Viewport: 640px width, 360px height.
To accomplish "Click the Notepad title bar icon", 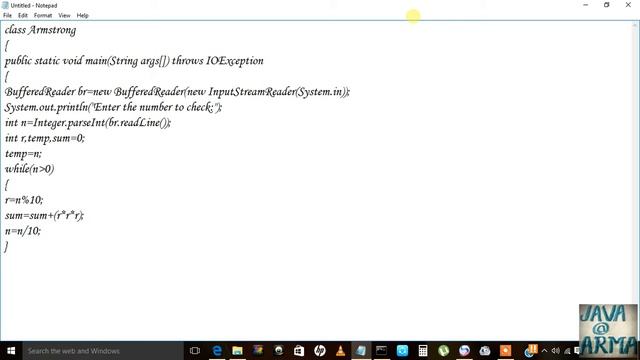I will 5,5.
